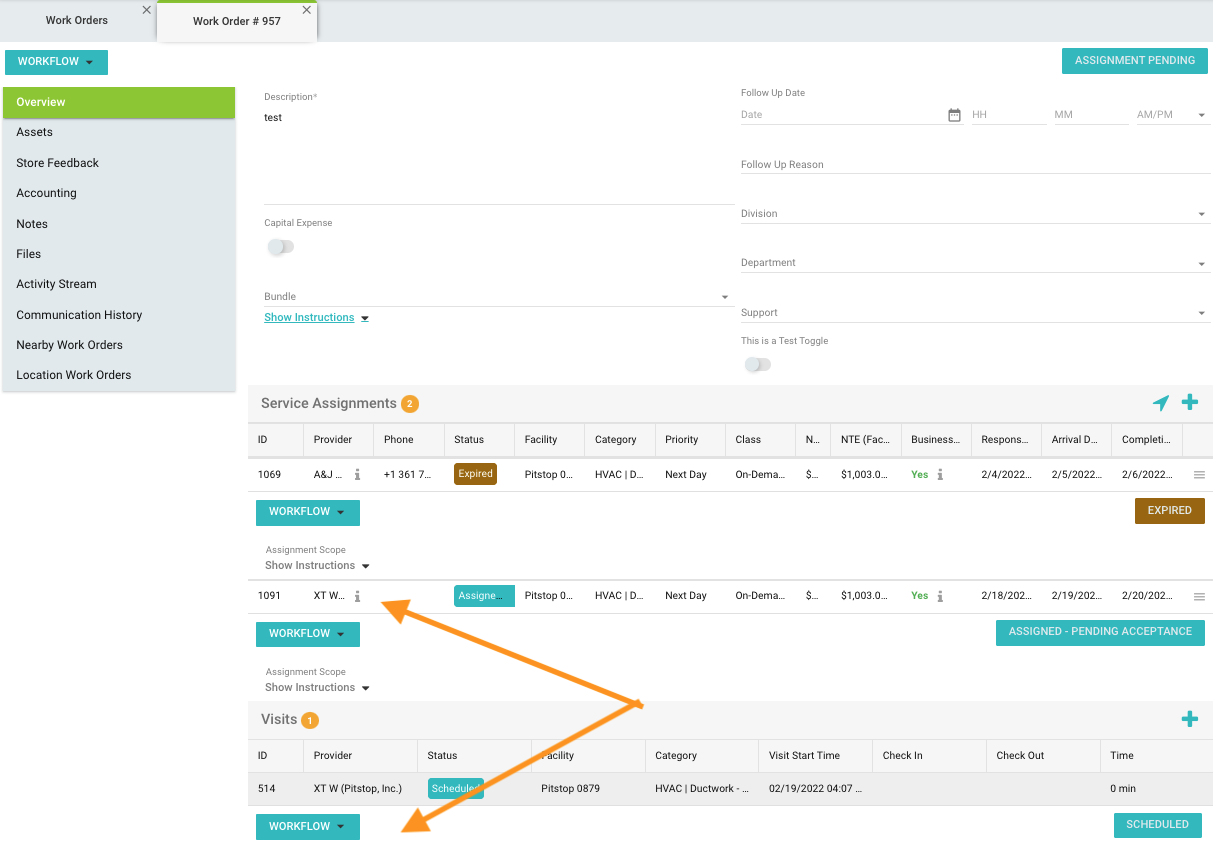Open the top WORKFLOW dropdown button
1213x855 pixels.
(56, 62)
